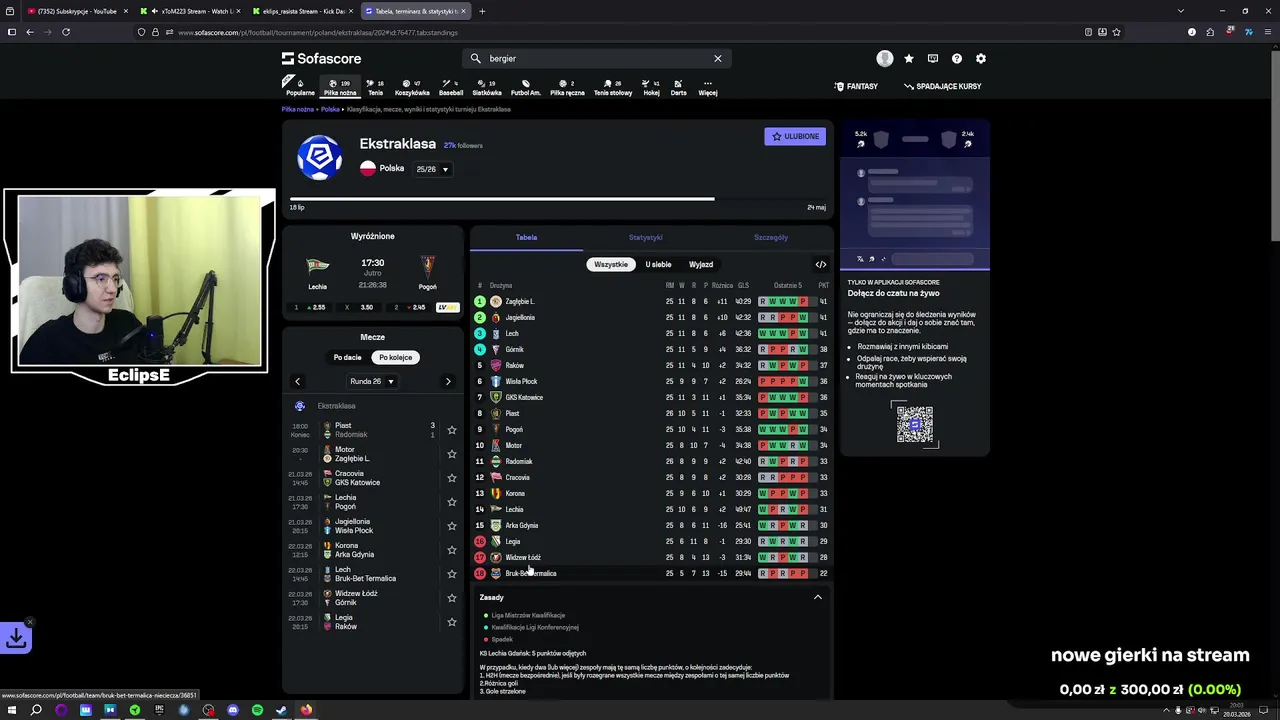Select Baseball sport icon
This screenshot has width=1280, height=720.
click(x=451, y=87)
